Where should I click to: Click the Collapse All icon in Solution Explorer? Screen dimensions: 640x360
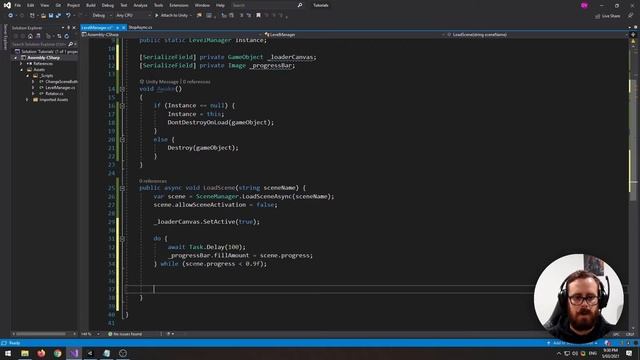point(59,36)
